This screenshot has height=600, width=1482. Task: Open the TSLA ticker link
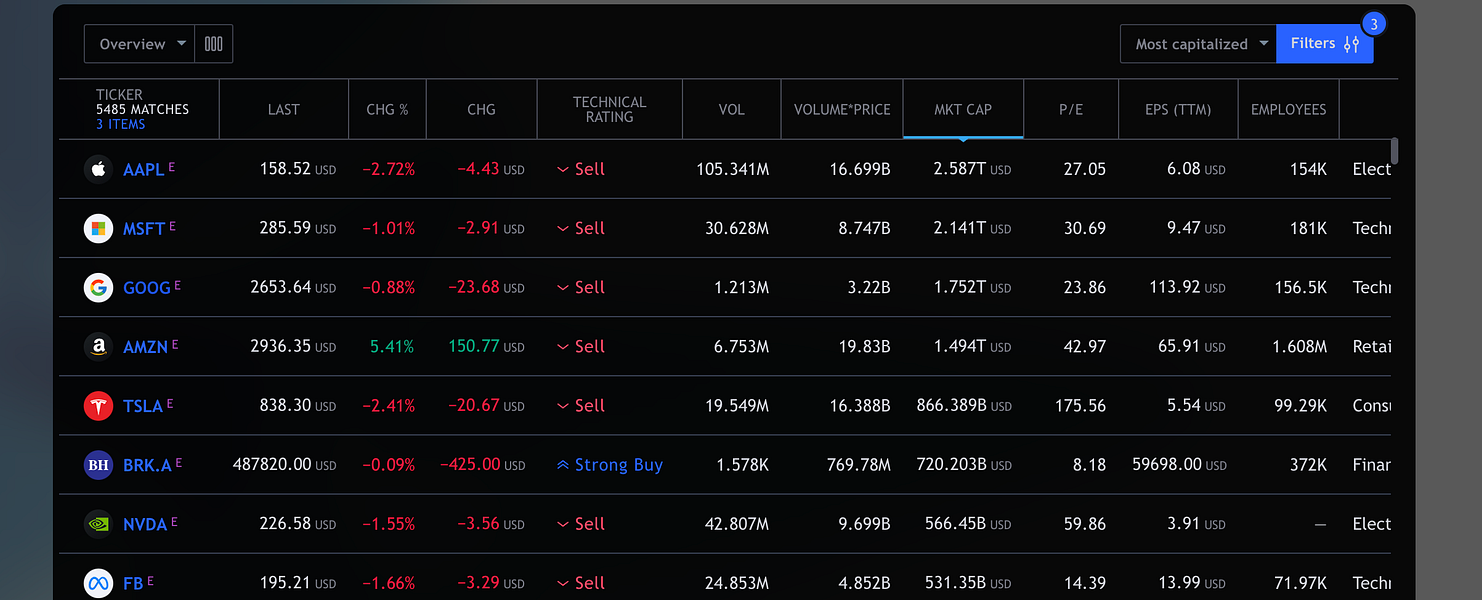143,405
